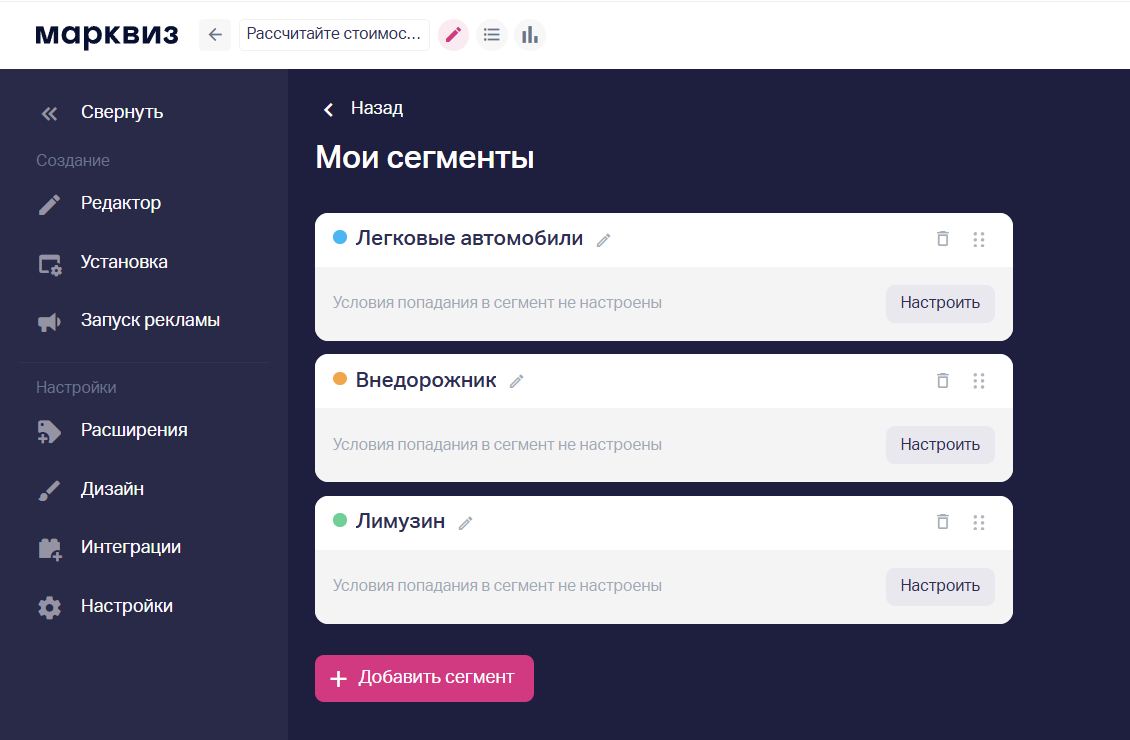Add a new segment with Добавить сегмент
The height and width of the screenshot is (740, 1130).
point(424,678)
